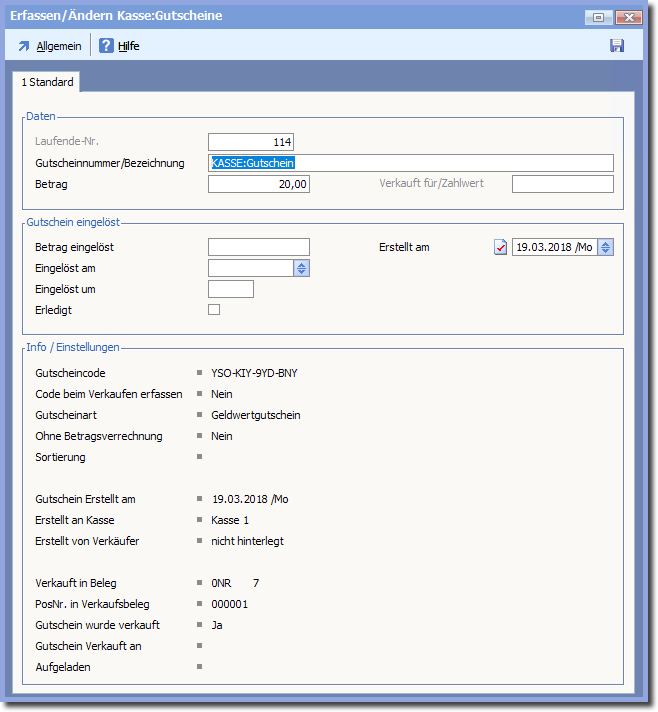Click the Erstellt am date field
The width and height of the screenshot is (658, 712).
tap(555, 247)
